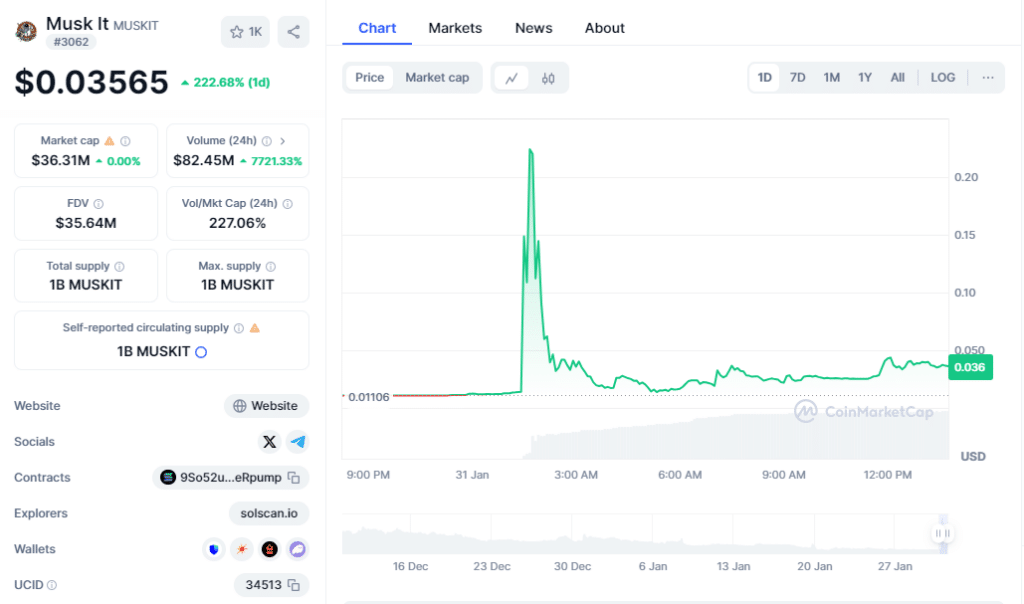Show Volume (24h) info icon
Viewport: 1024px width, 604px height.
pos(266,141)
